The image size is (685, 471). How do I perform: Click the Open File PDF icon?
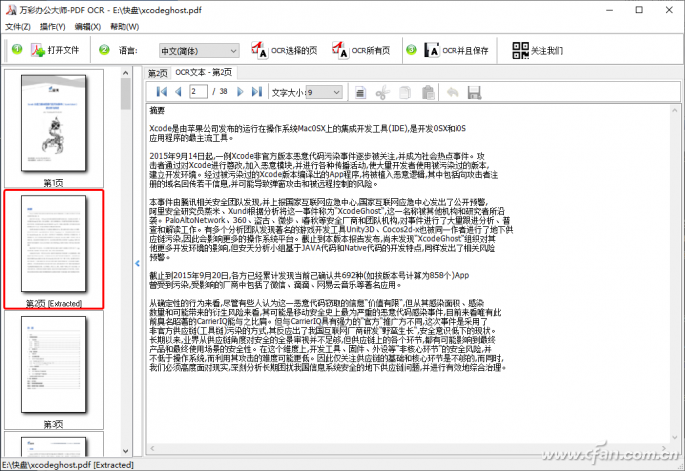point(38,50)
